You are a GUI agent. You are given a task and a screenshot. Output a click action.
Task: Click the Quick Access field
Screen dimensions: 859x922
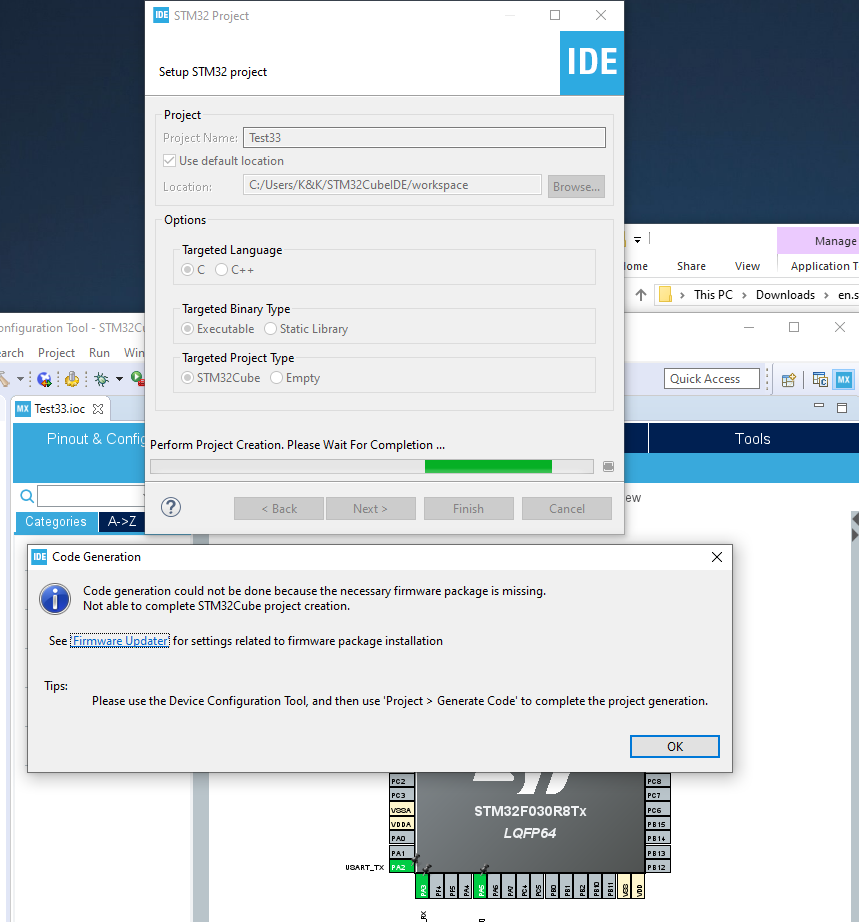pyautogui.click(x=711, y=379)
